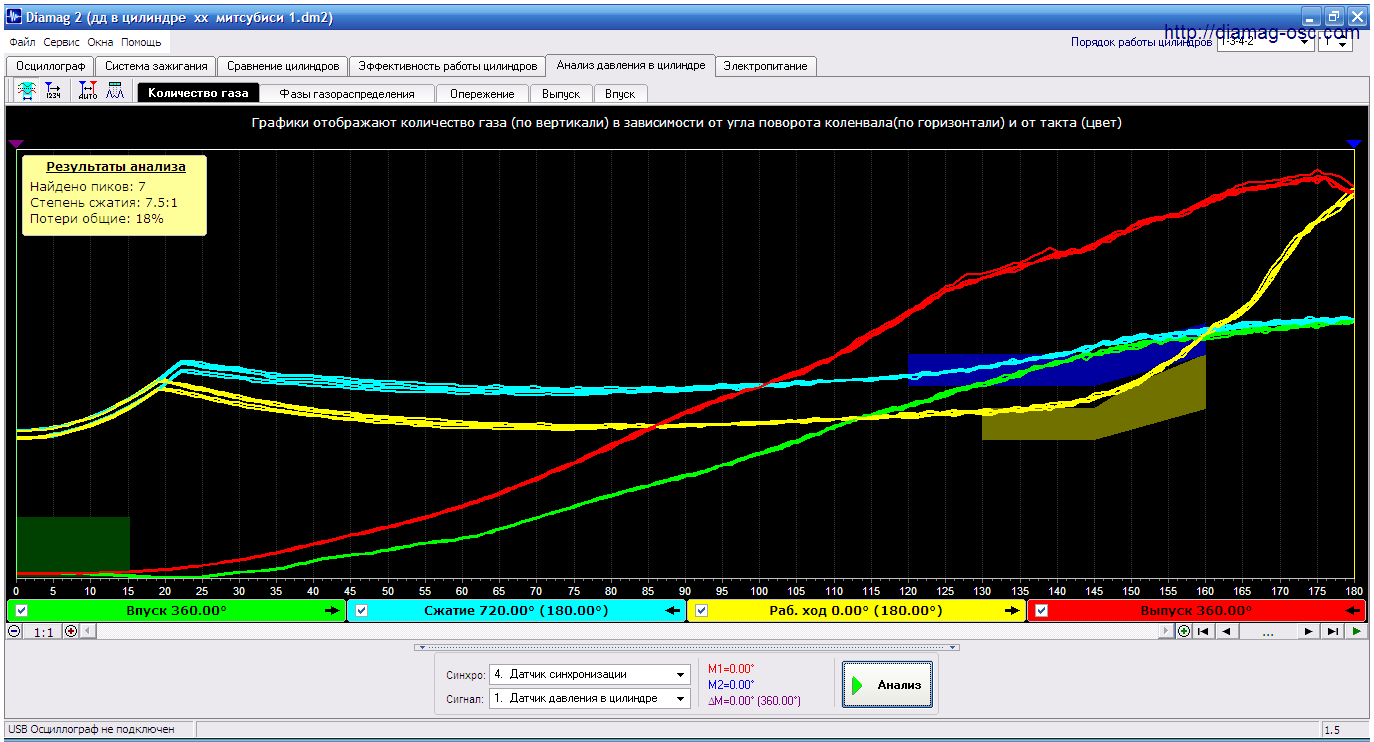The height and width of the screenshot is (742, 1374).
Task: Switch to the Электропитание tab
Action: 767,66
